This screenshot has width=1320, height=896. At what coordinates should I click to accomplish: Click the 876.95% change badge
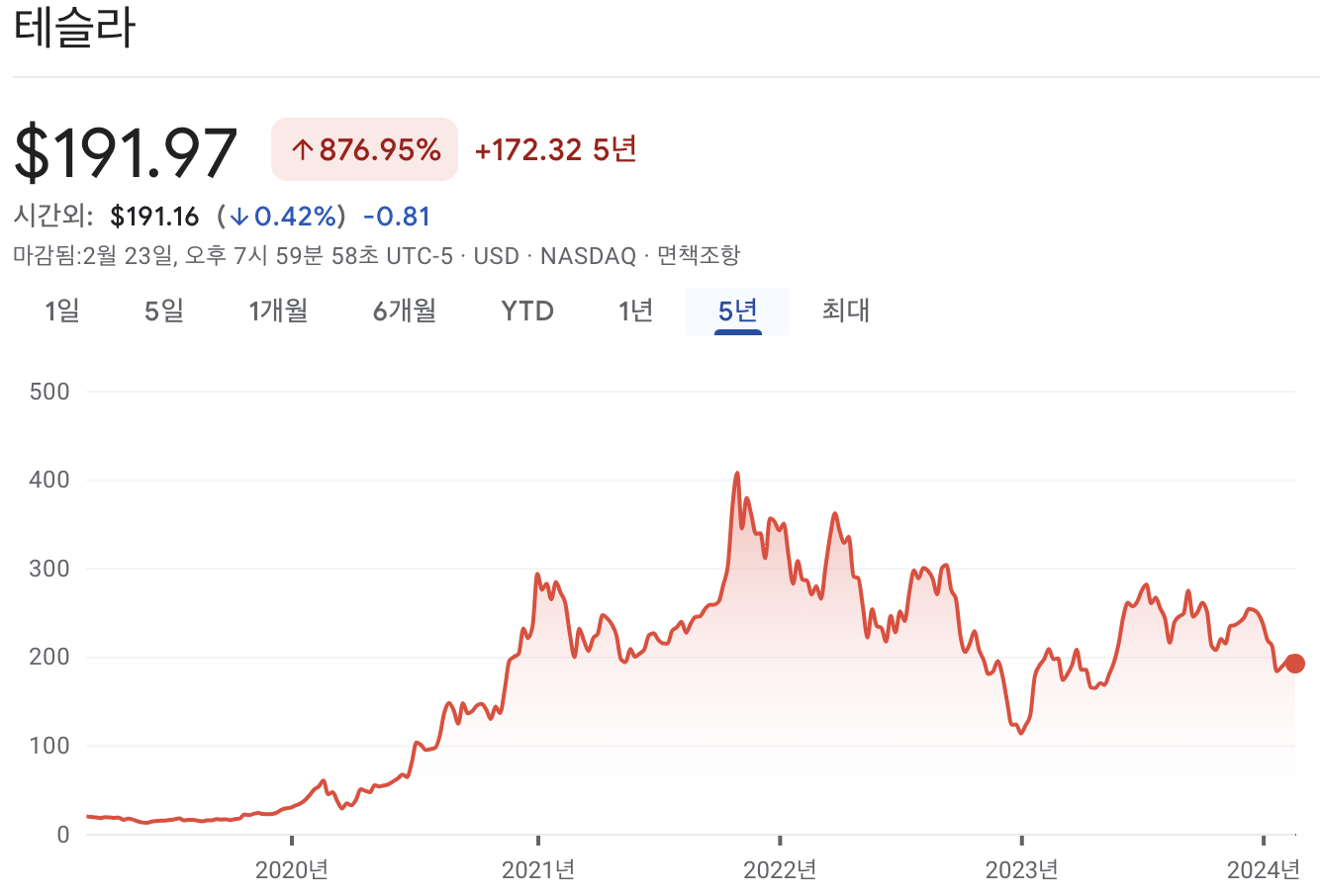[363, 149]
